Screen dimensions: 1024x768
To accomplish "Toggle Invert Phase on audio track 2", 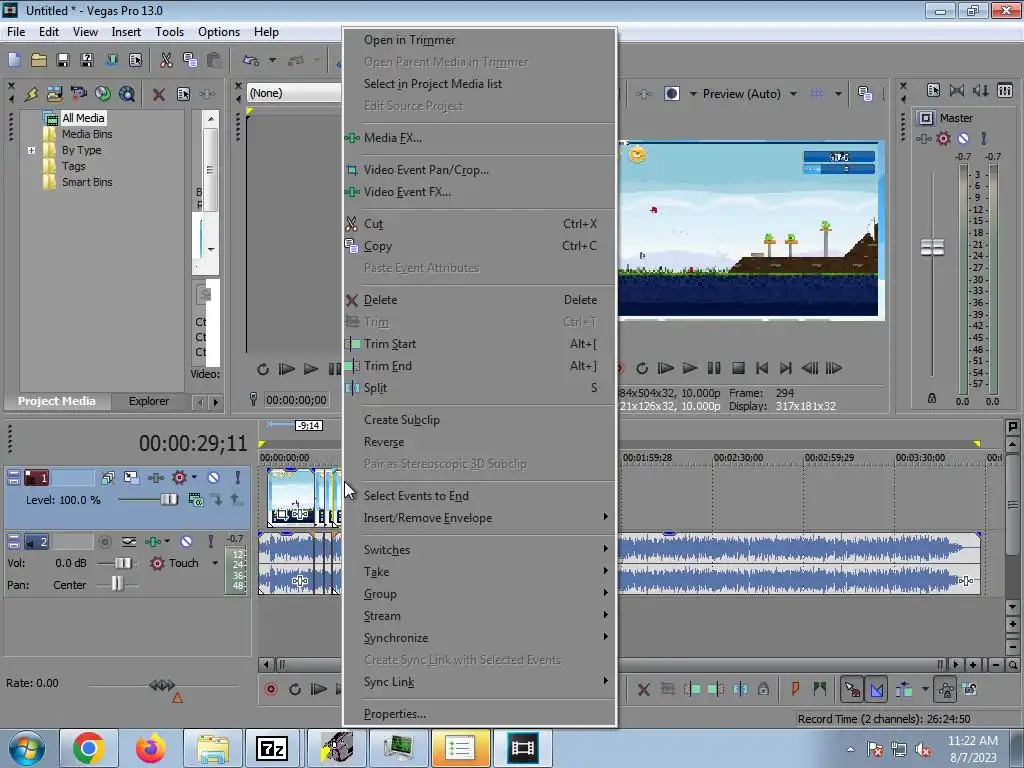I will pyautogui.click(x=129, y=541).
